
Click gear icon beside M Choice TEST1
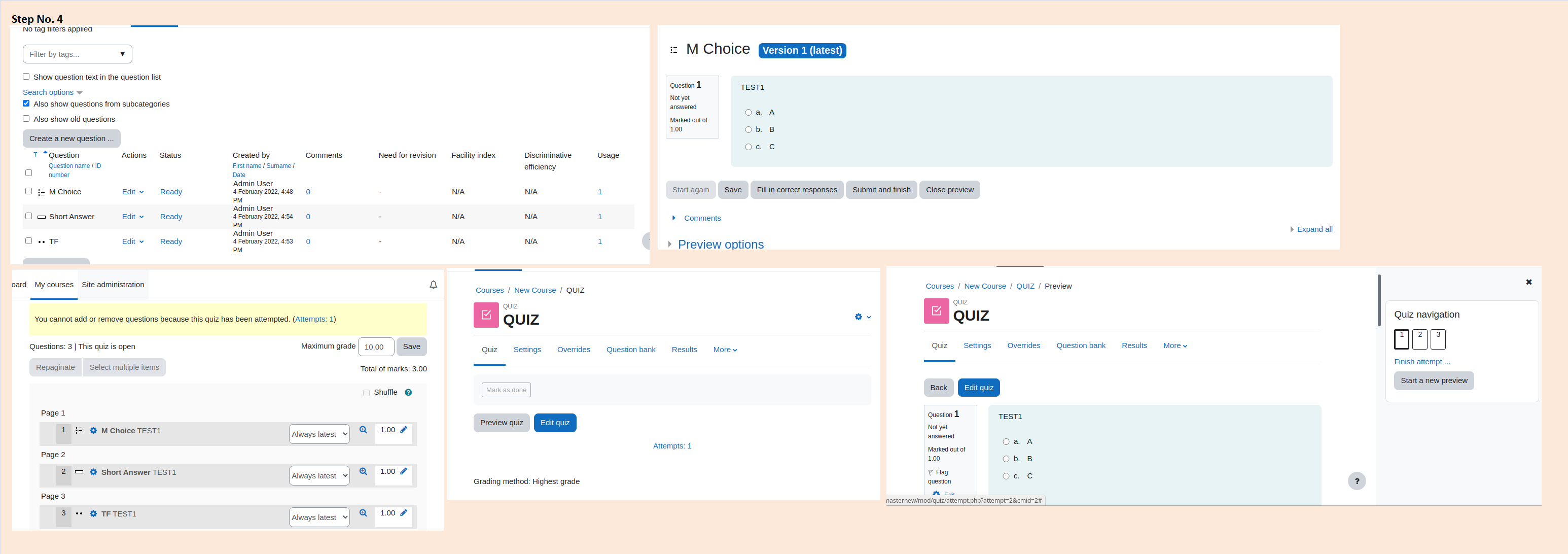point(93,430)
